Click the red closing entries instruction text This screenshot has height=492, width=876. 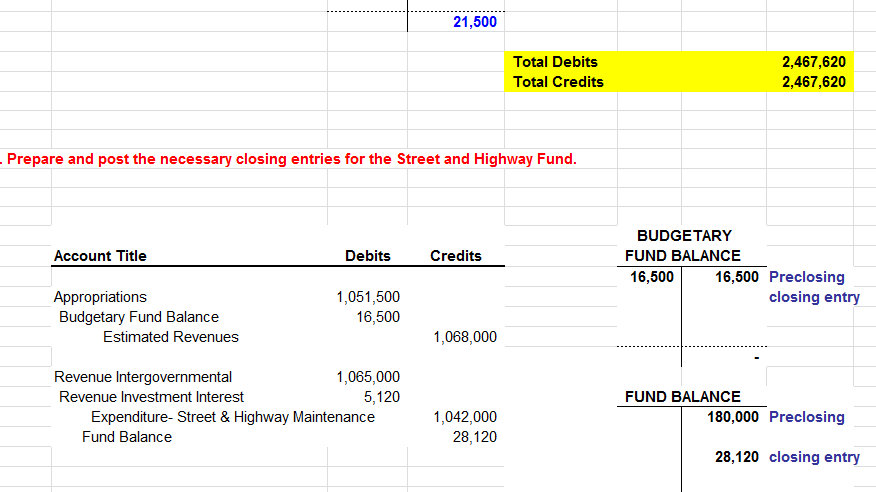291,159
